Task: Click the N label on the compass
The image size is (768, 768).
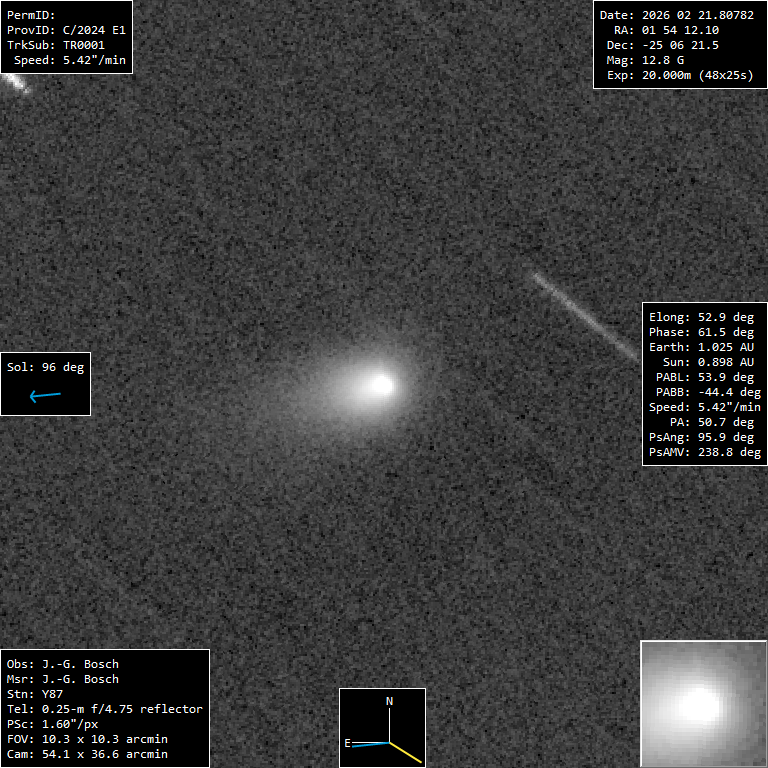Action: 390,701
